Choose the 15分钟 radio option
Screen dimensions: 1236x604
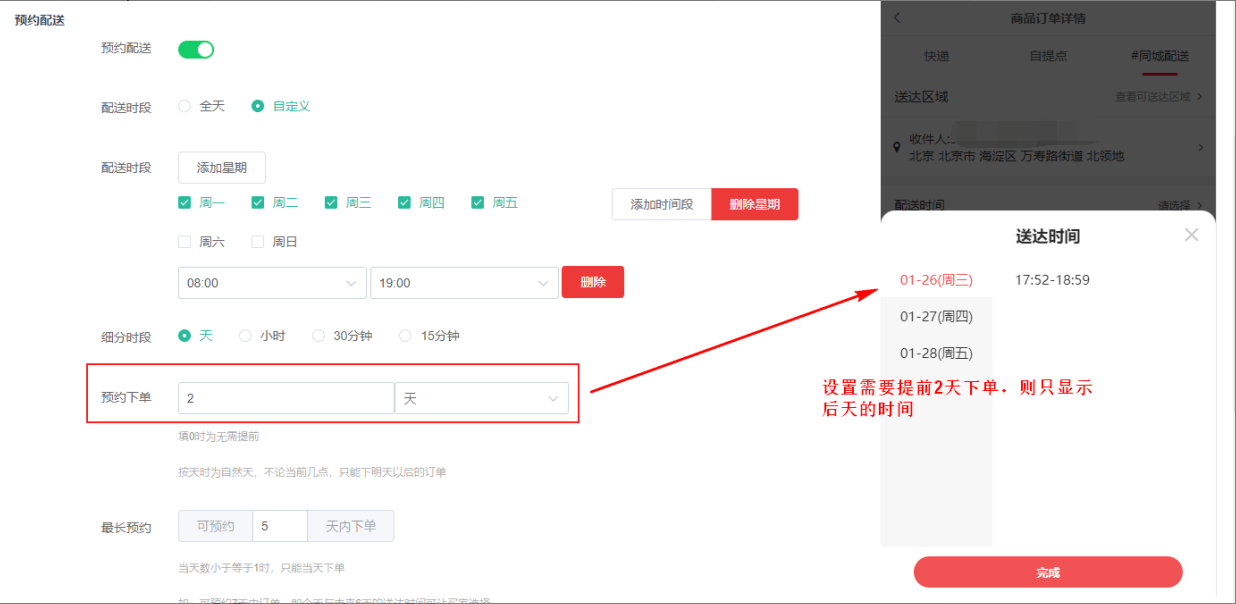(406, 336)
